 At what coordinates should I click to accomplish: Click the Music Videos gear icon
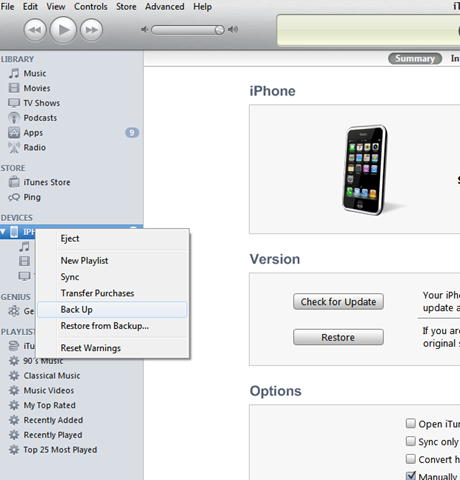tap(14, 390)
